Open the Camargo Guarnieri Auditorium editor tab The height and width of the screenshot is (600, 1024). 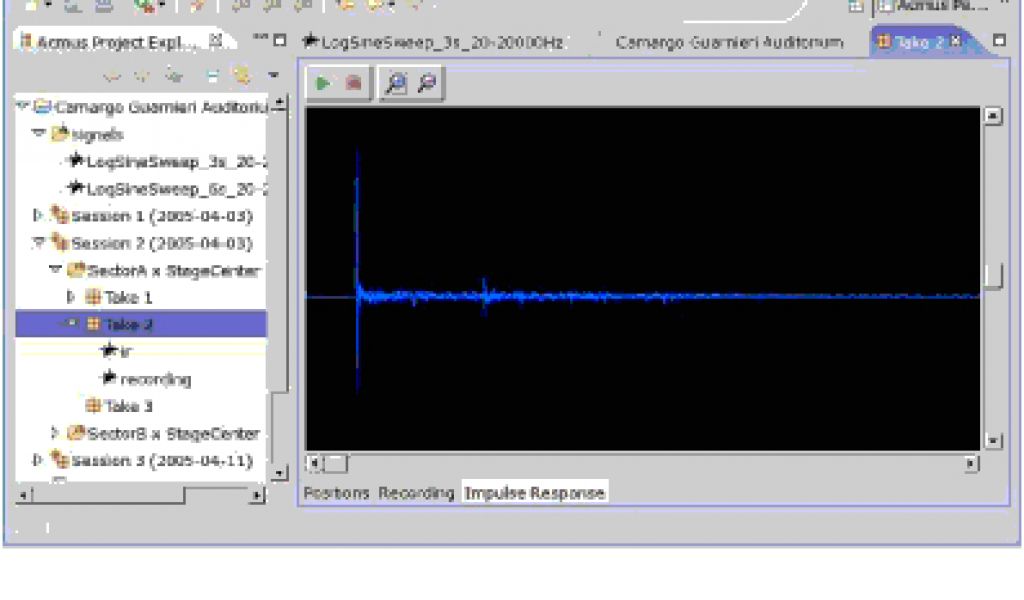(x=729, y=42)
